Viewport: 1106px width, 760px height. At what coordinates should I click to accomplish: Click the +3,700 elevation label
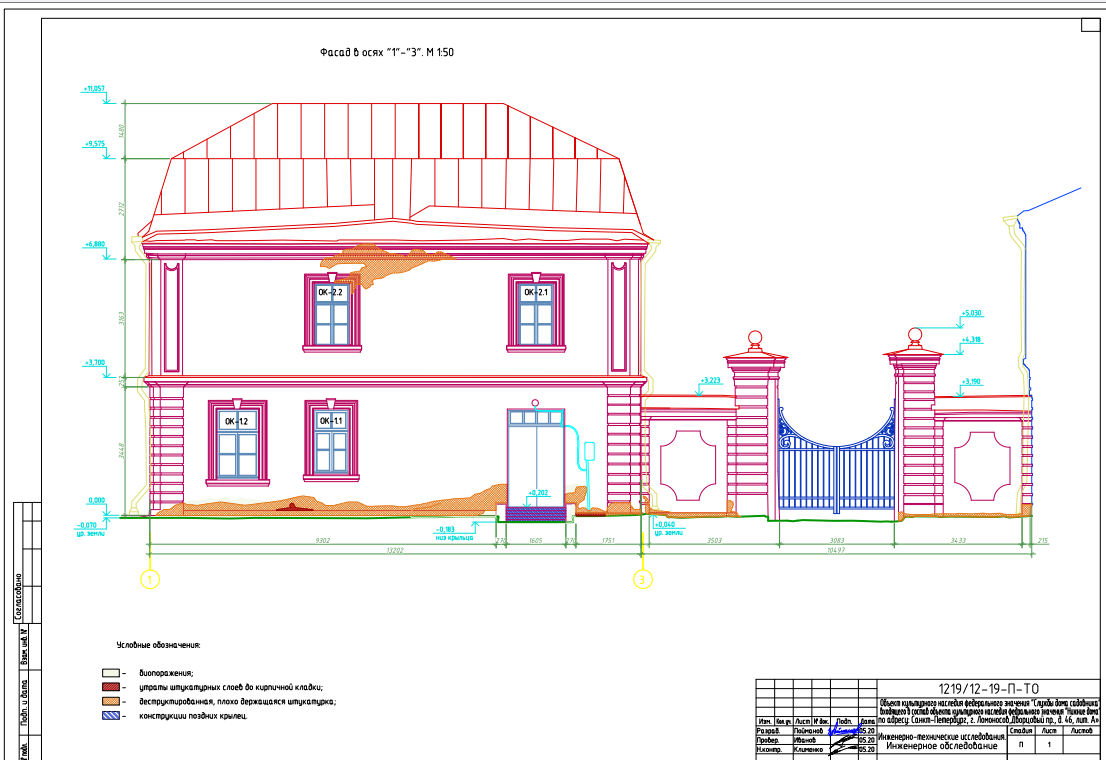[x=95, y=363]
